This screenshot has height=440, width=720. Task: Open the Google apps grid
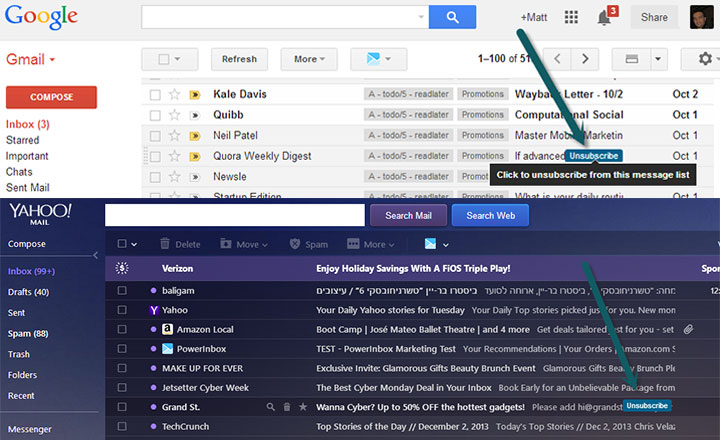(572, 17)
